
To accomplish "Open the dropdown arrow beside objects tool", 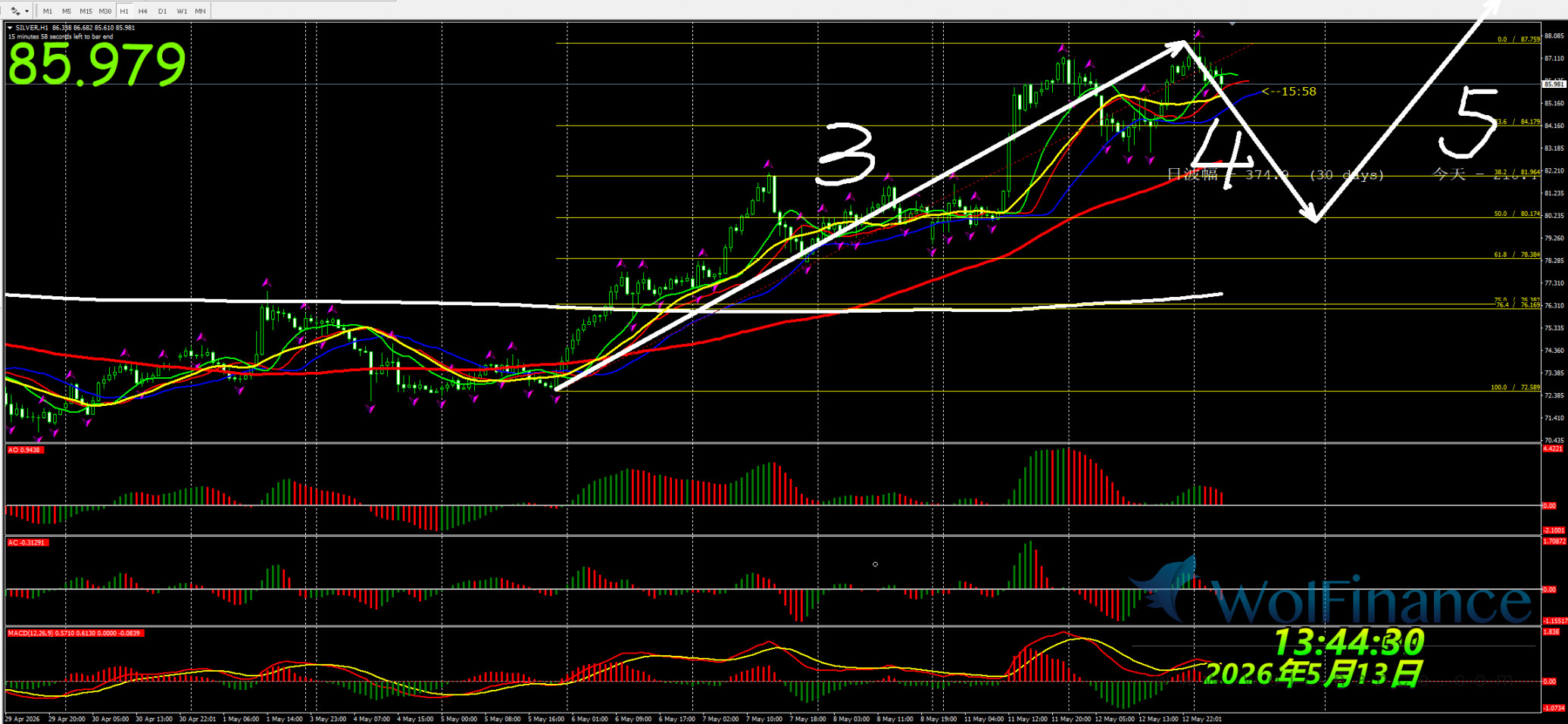I will point(27,11).
